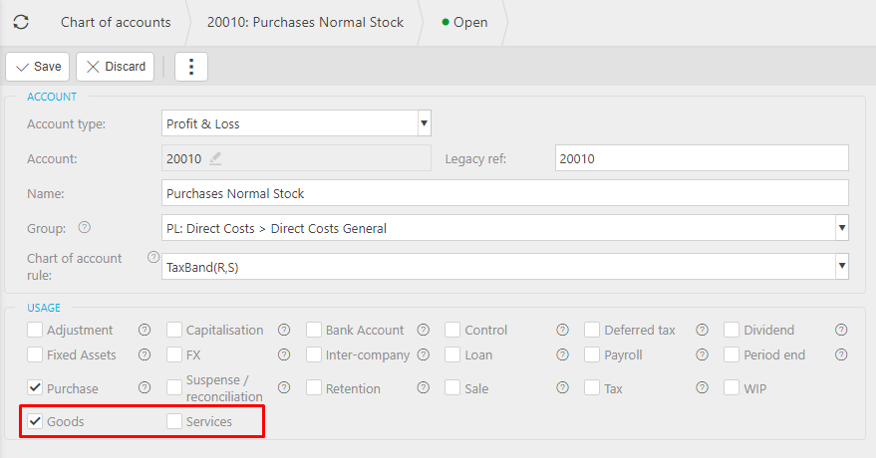Uncheck the Goods checkbox
876x458 pixels.
point(35,422)
